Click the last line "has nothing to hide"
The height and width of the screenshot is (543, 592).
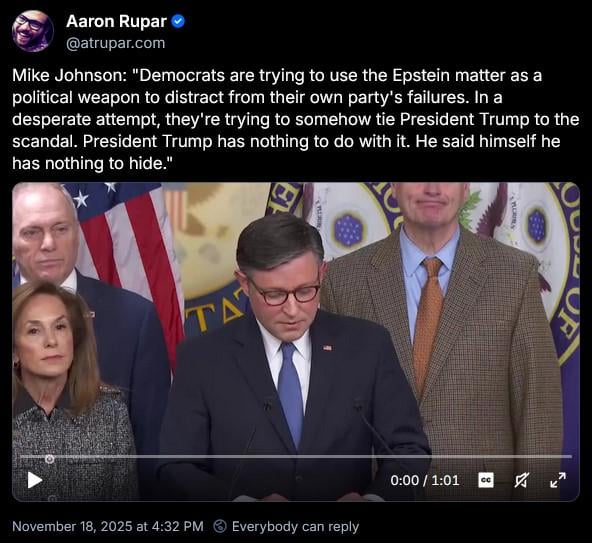point(92,163)
